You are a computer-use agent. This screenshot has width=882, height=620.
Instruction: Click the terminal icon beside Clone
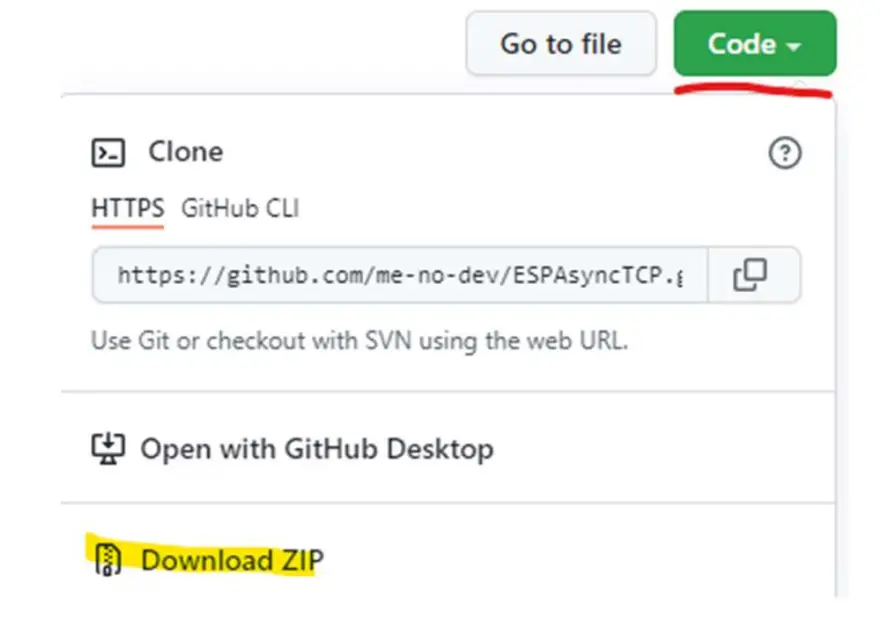point(108,153)
